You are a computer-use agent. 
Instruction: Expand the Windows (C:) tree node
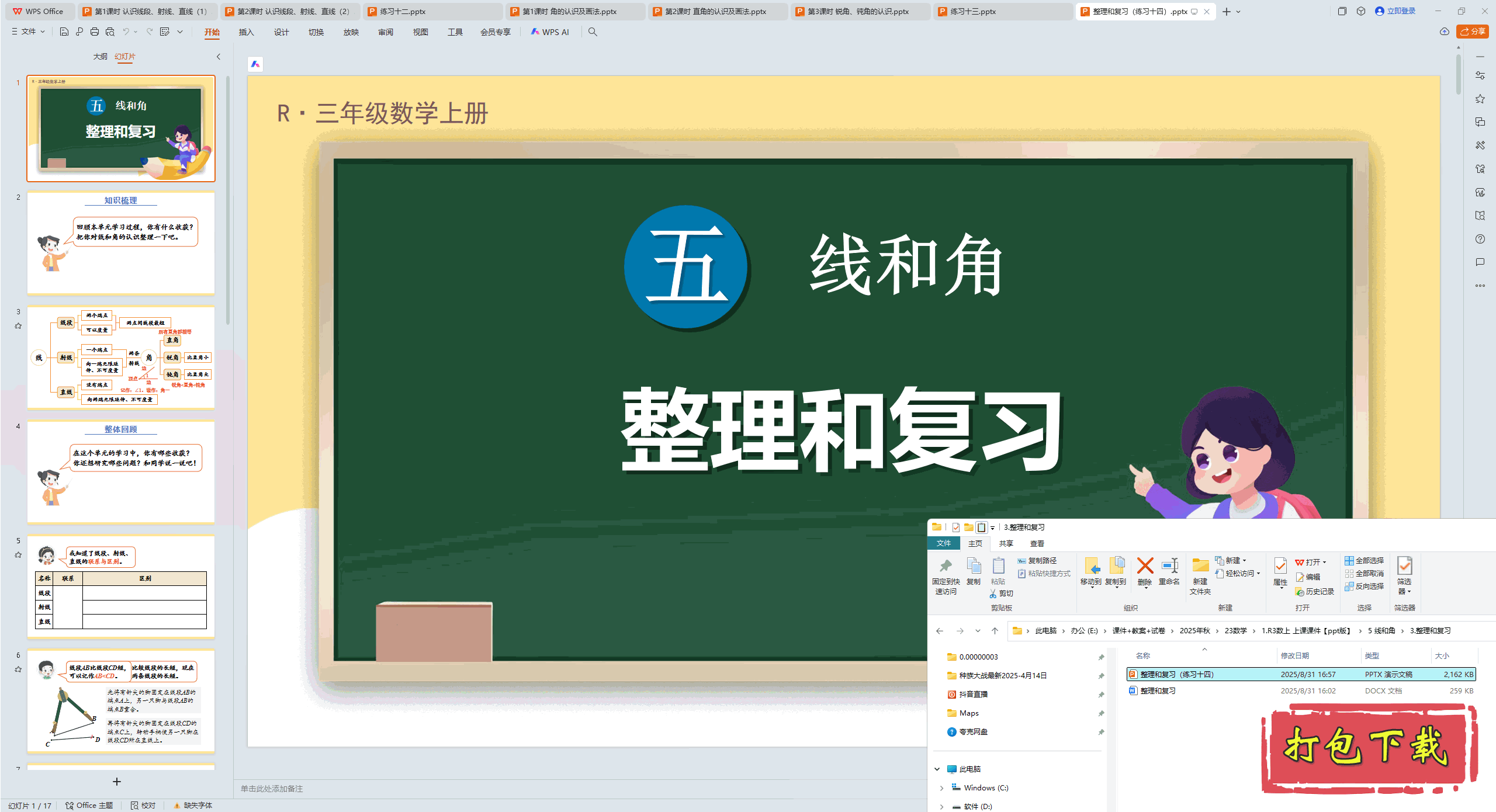[941, 788]
